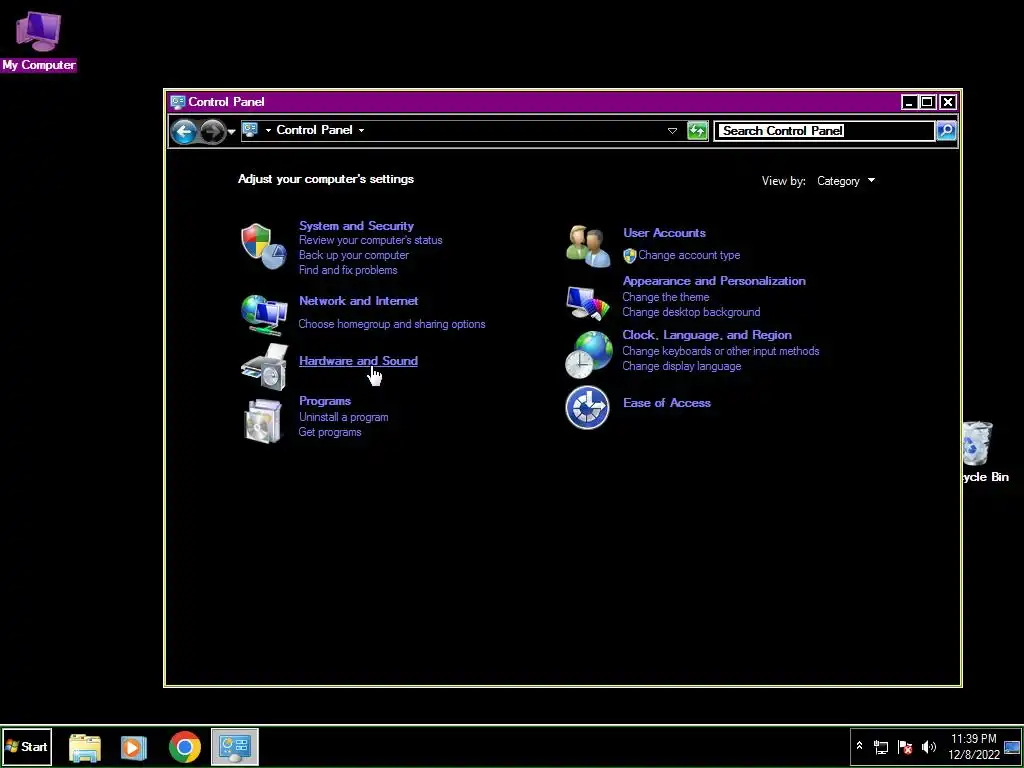
Task: Click Choose homegroup and sharing options
Action: coord(392,324)
